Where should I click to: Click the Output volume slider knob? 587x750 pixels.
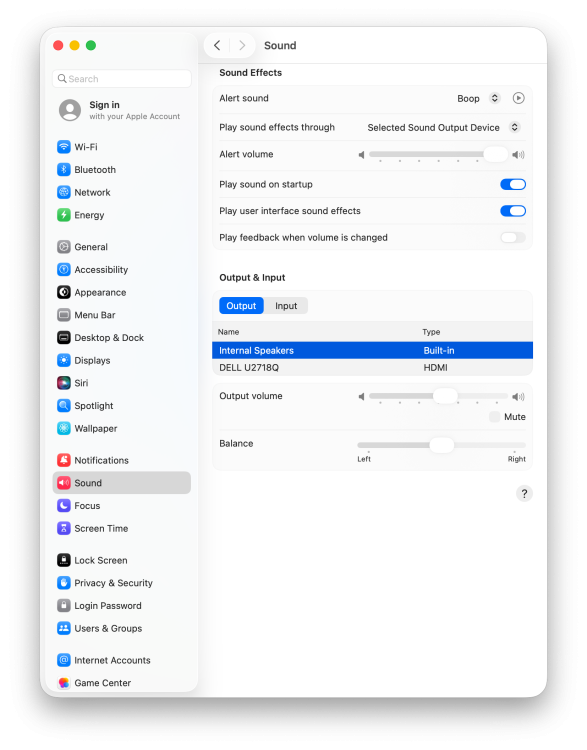point(445,396)
